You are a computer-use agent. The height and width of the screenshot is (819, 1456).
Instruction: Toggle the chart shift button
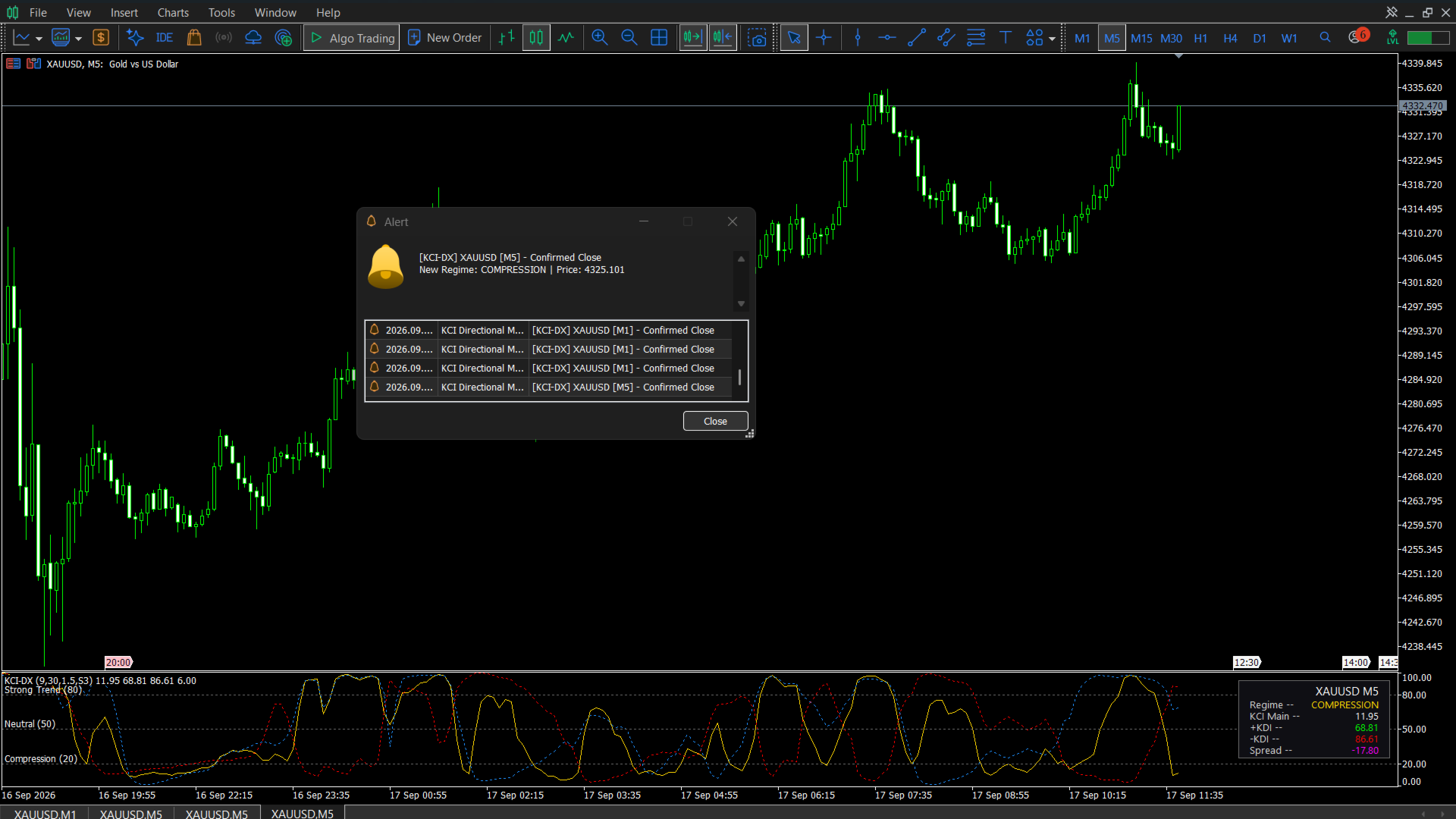(x=723, y=38)
